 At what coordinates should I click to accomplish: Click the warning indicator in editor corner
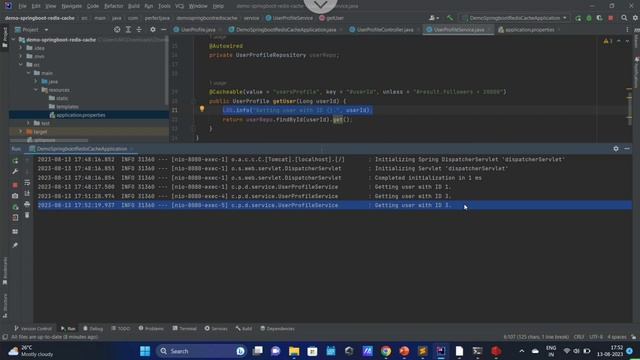click(607, 41)
